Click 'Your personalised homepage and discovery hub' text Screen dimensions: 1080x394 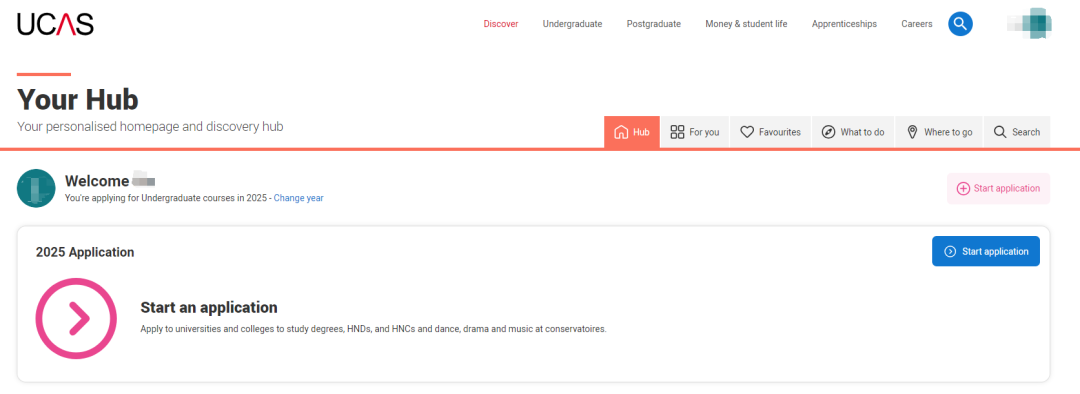150,127
